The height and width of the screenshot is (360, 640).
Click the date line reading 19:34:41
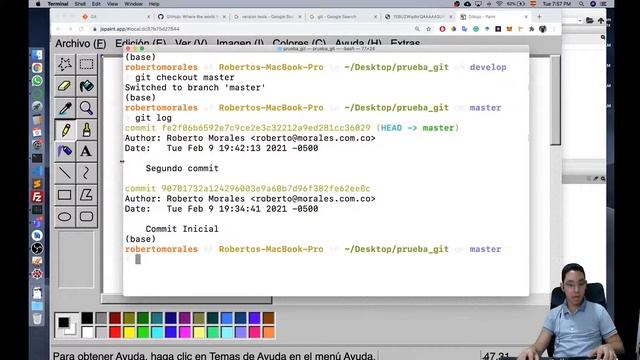(222, 209)
